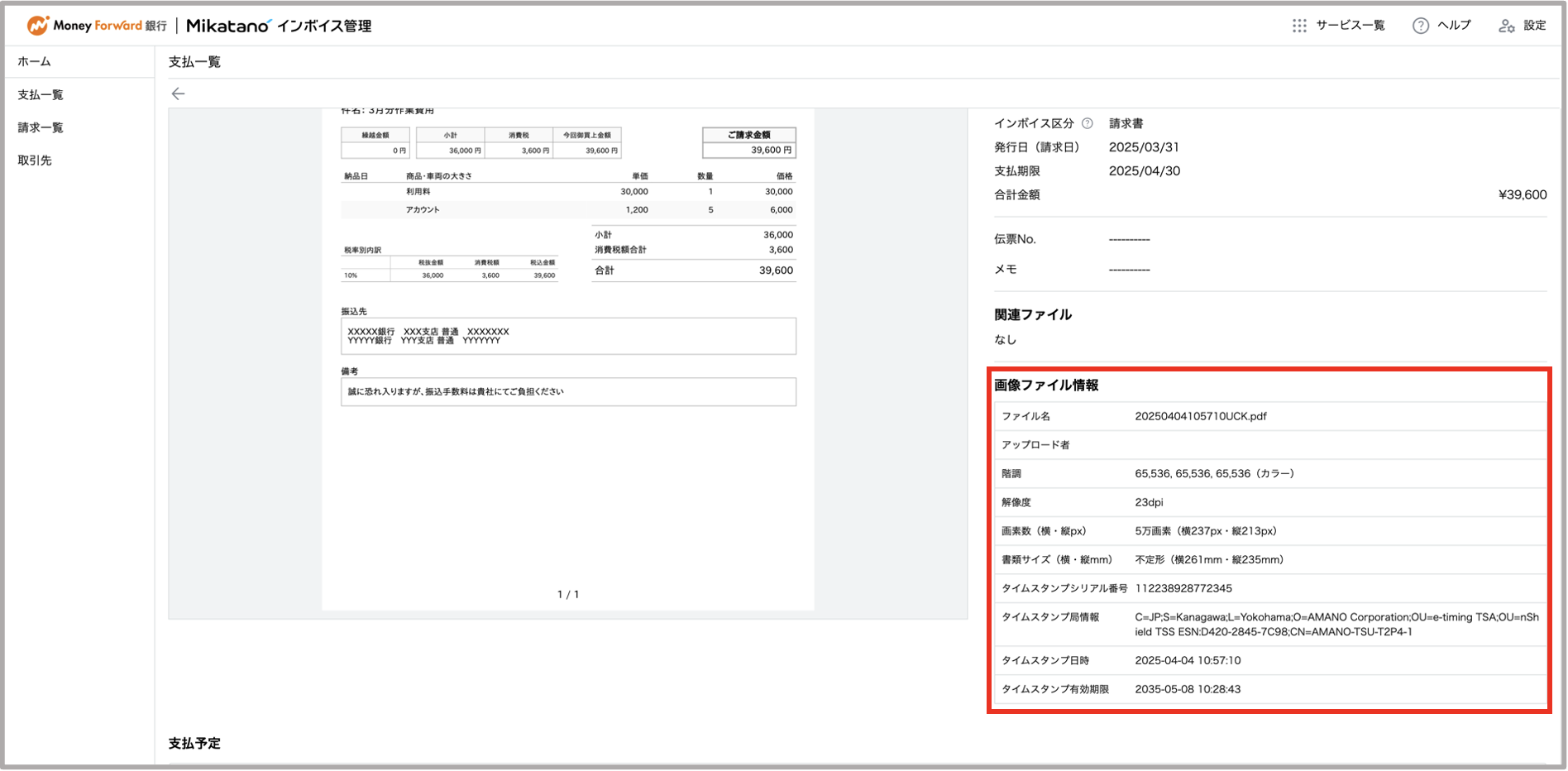Open the 設定 user gear icon
Image resolution: width=1568 pixels, height=771 pixels.
pos(1507,26)
